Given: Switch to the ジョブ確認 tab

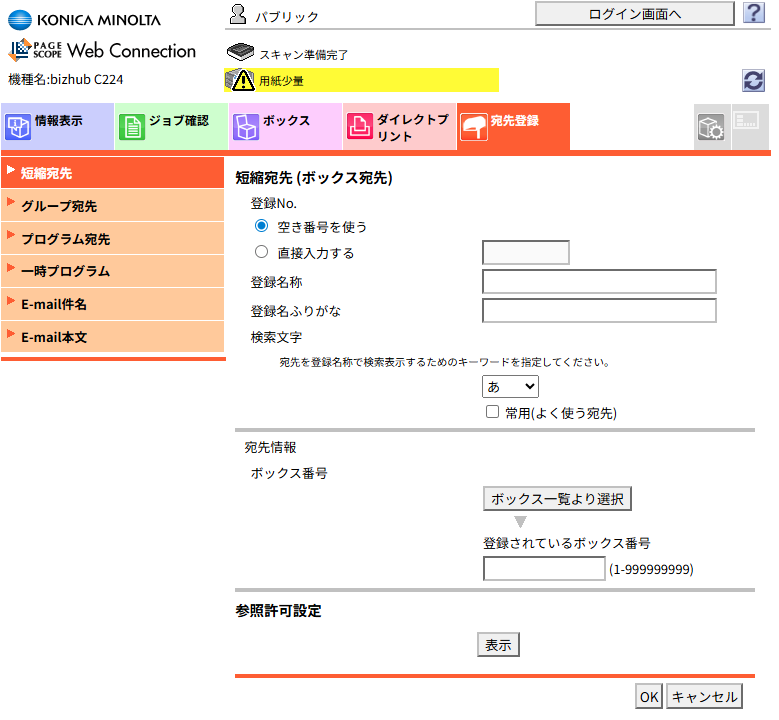Looking at the screenshot, I should (x=171, y=126).
